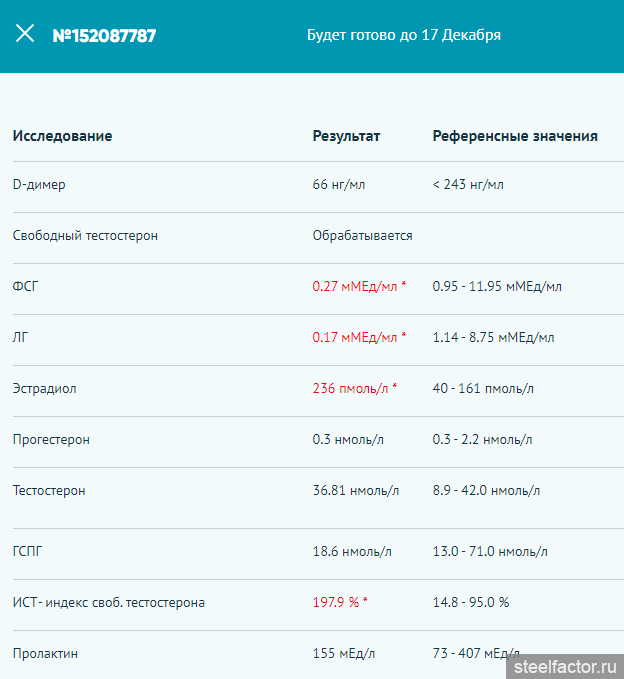Click the Исследование column header
Image resolution: width=624 pixels, height=679 pixels.
tap(62, 136)
